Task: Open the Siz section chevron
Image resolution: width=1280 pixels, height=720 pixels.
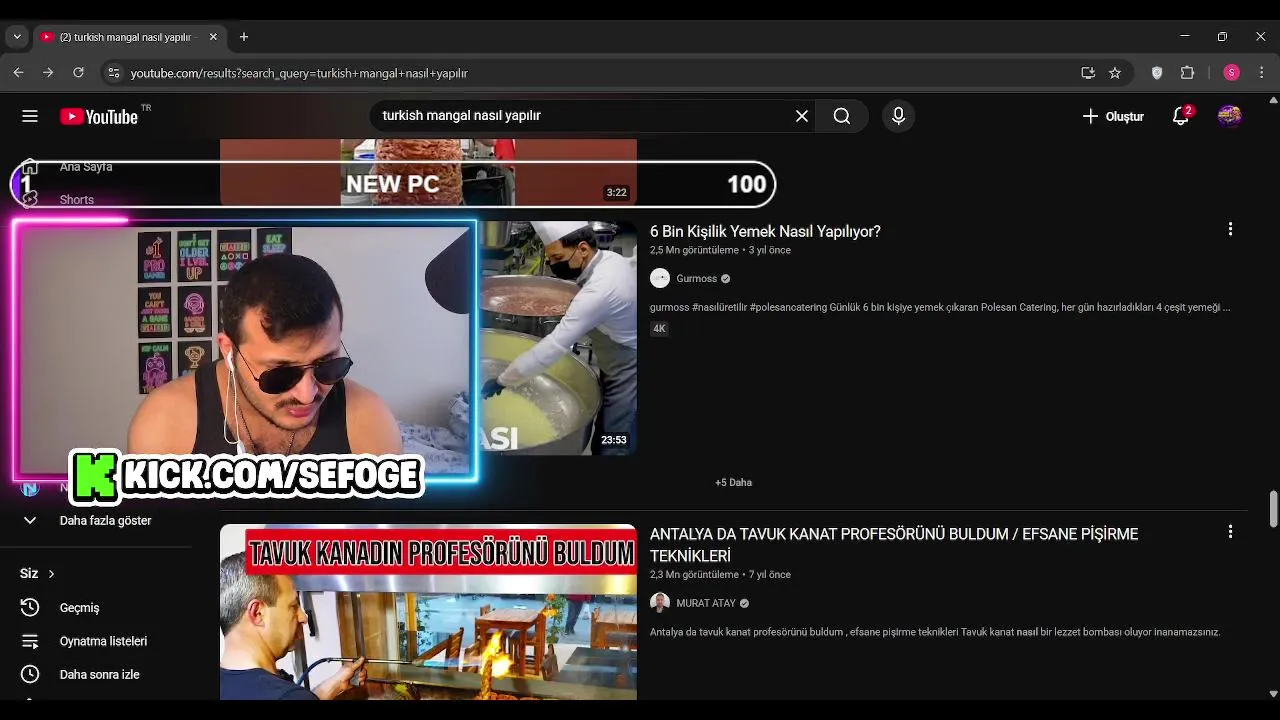Action: (51, 574)
